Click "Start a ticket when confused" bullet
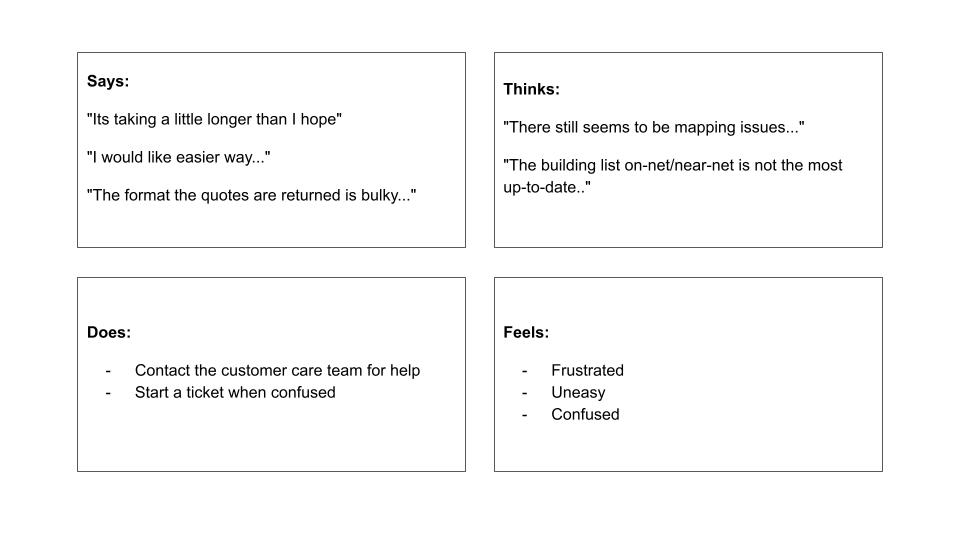 (x=235, y=392)
